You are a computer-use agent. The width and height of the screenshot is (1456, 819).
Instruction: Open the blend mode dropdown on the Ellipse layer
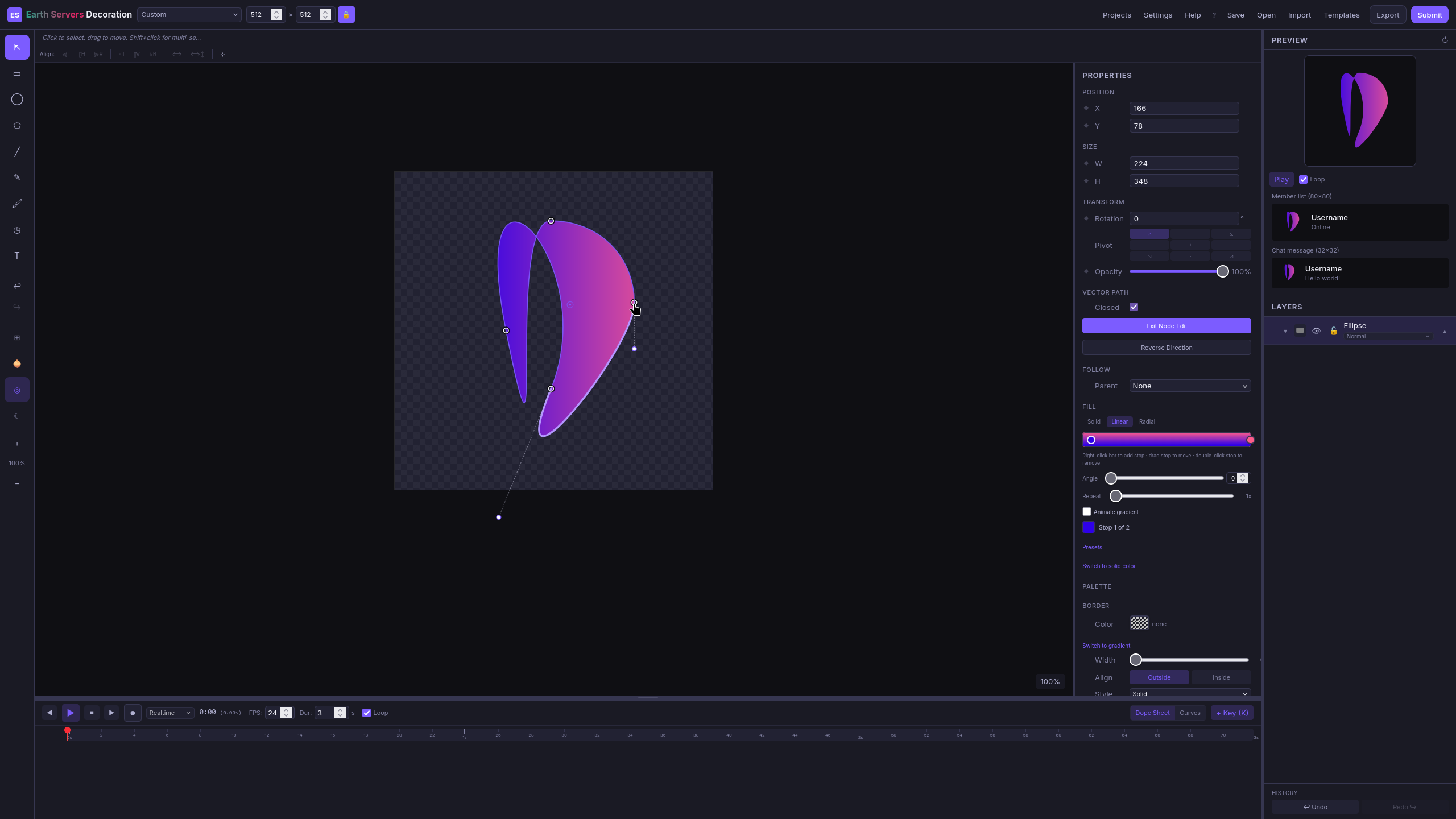pos(1388,336)
